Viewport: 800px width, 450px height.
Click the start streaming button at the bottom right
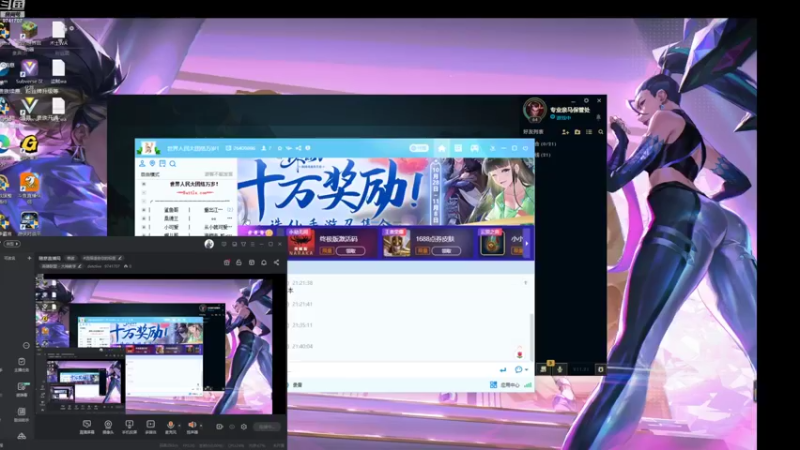point(267,427)
